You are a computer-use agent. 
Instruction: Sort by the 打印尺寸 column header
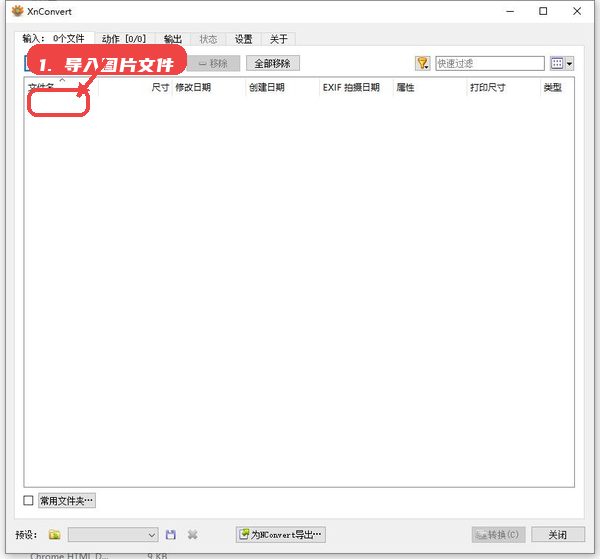pyautogui.click(x=504, y=88)
